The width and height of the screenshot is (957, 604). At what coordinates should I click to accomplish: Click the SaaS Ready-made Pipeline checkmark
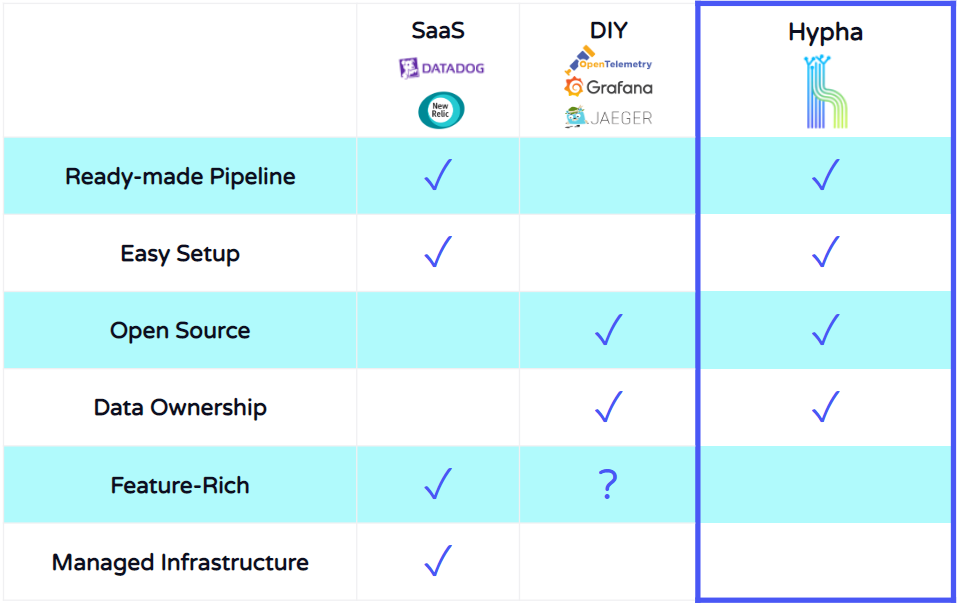[438, 174]
